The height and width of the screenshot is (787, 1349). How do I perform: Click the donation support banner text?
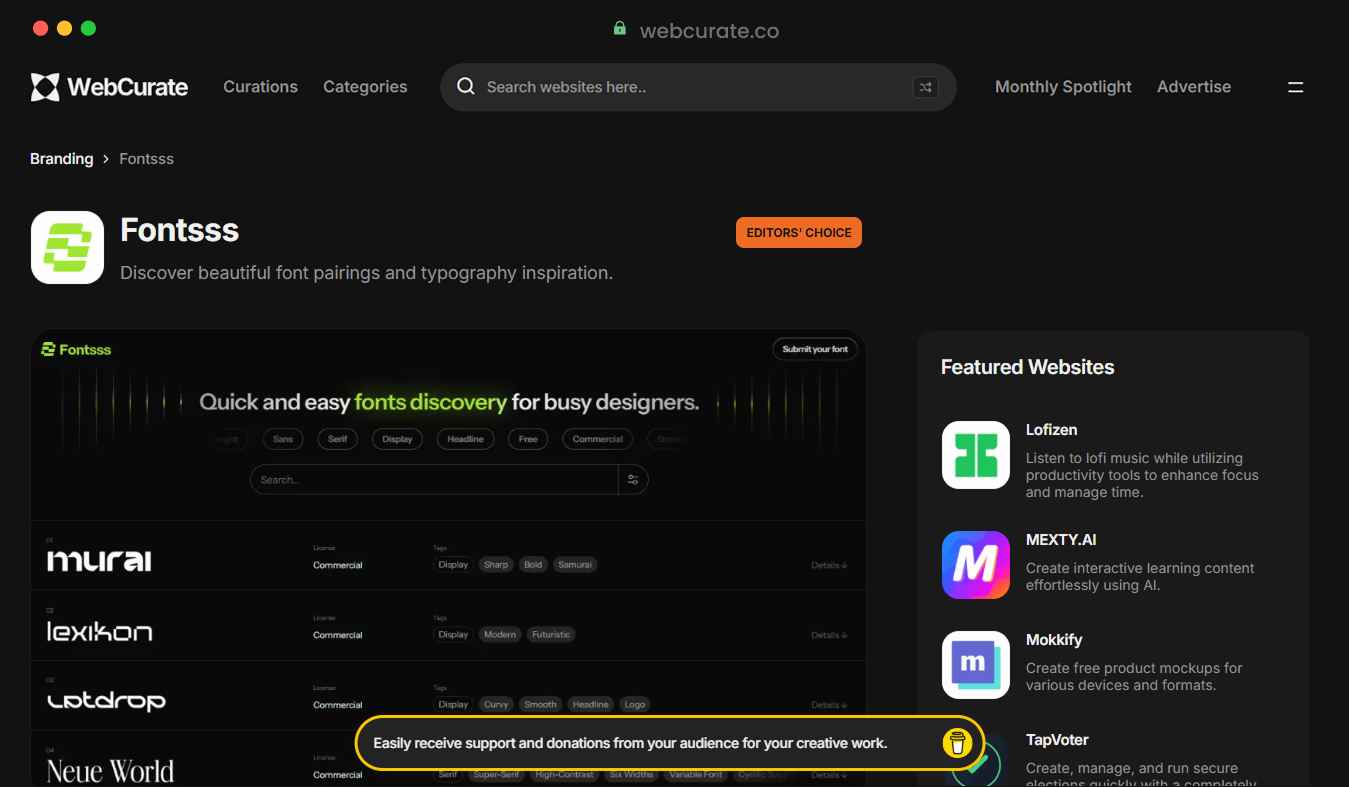[x=630, y=743]
